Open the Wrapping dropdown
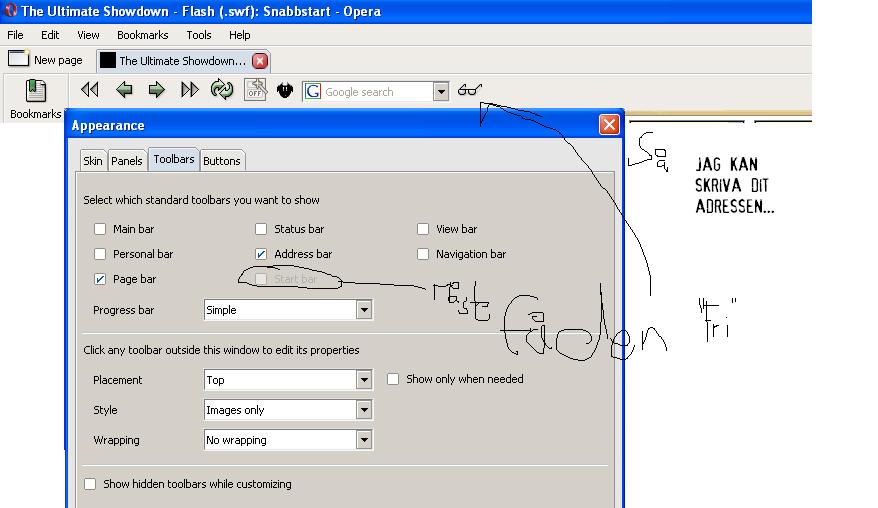878x508 pixels. (288, 440)
